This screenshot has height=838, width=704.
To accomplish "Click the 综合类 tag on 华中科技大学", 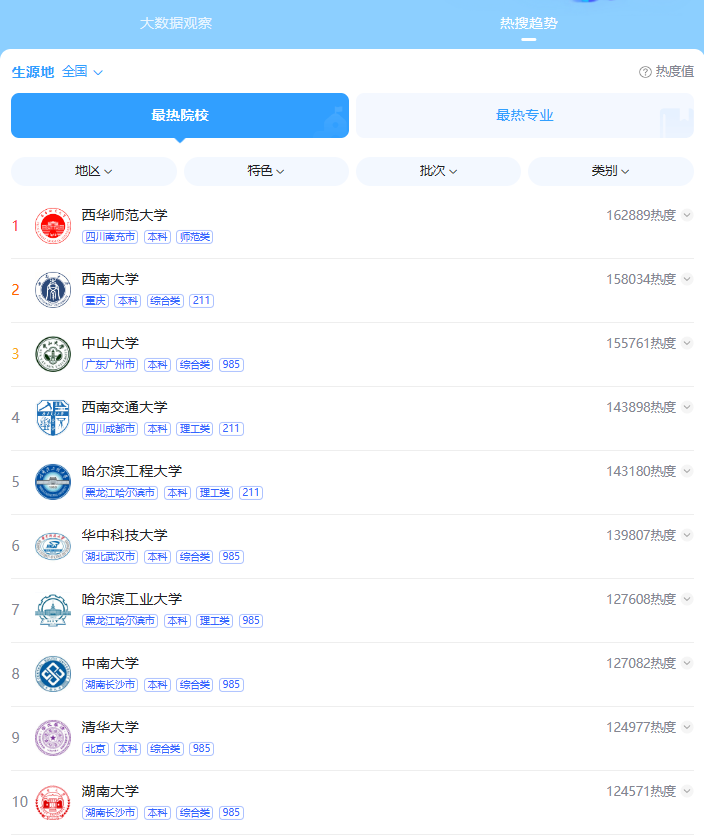I will pos(195,557).
